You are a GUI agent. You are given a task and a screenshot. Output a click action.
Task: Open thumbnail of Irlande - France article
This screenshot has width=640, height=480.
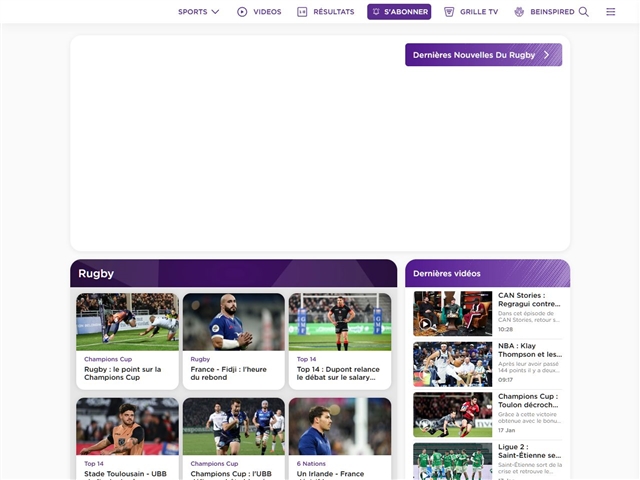340,426
